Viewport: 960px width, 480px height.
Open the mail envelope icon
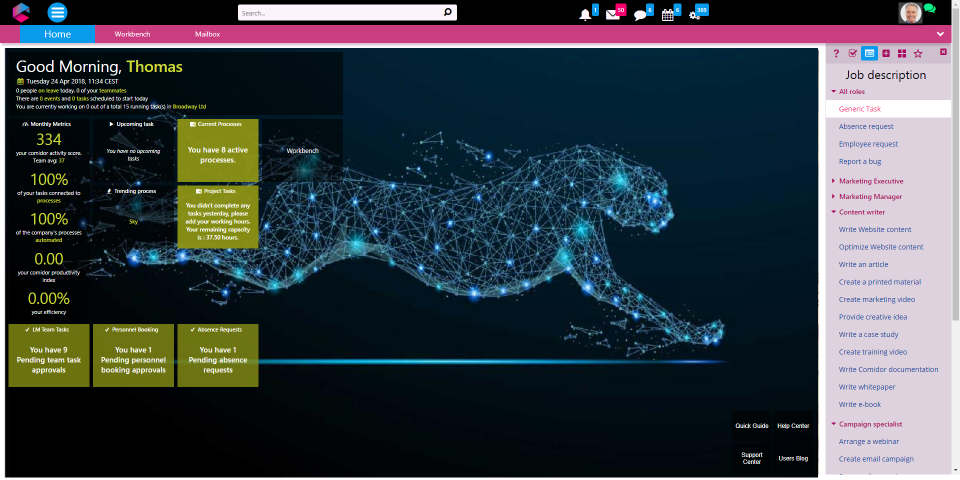coord(612,15)
